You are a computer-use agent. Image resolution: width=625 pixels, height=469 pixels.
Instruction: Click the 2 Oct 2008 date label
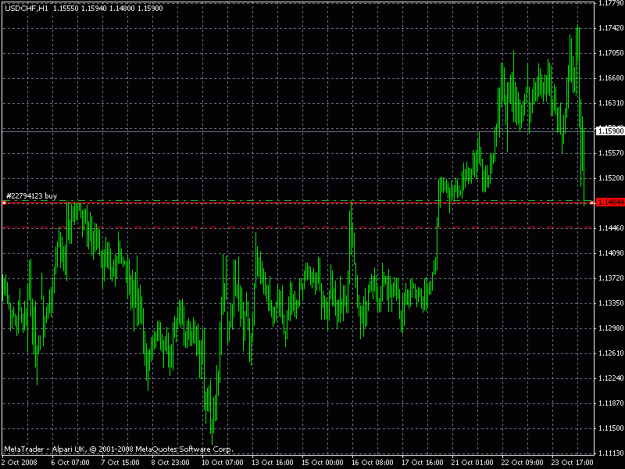click(20, 463)
